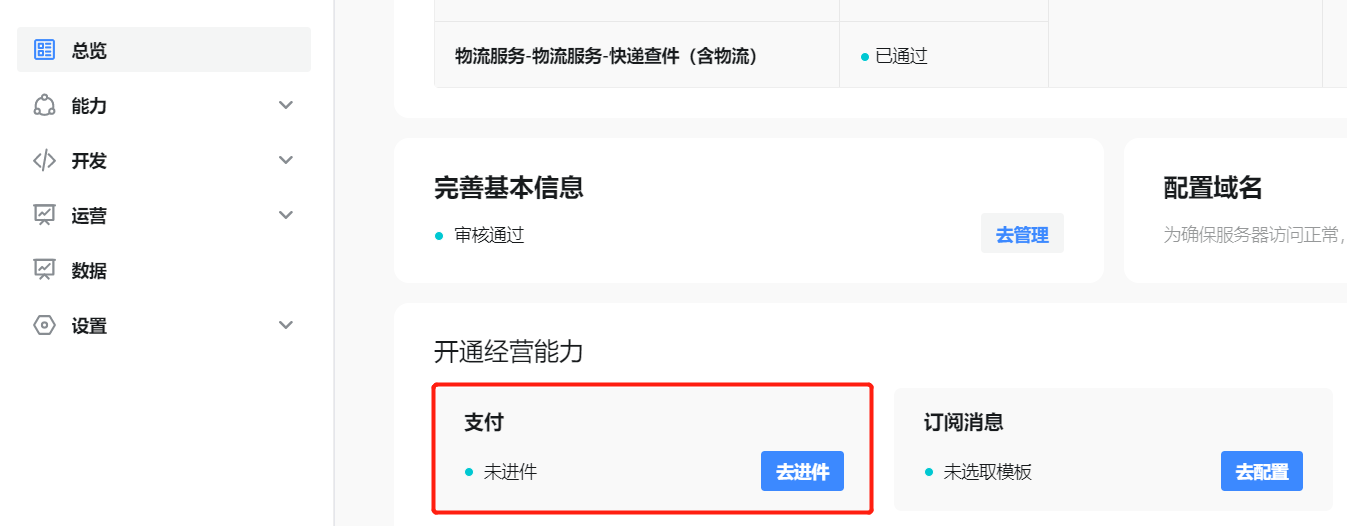Open the 数据 menu item
This screenshot has width=1347, height=526.
(x=164, y=270)
